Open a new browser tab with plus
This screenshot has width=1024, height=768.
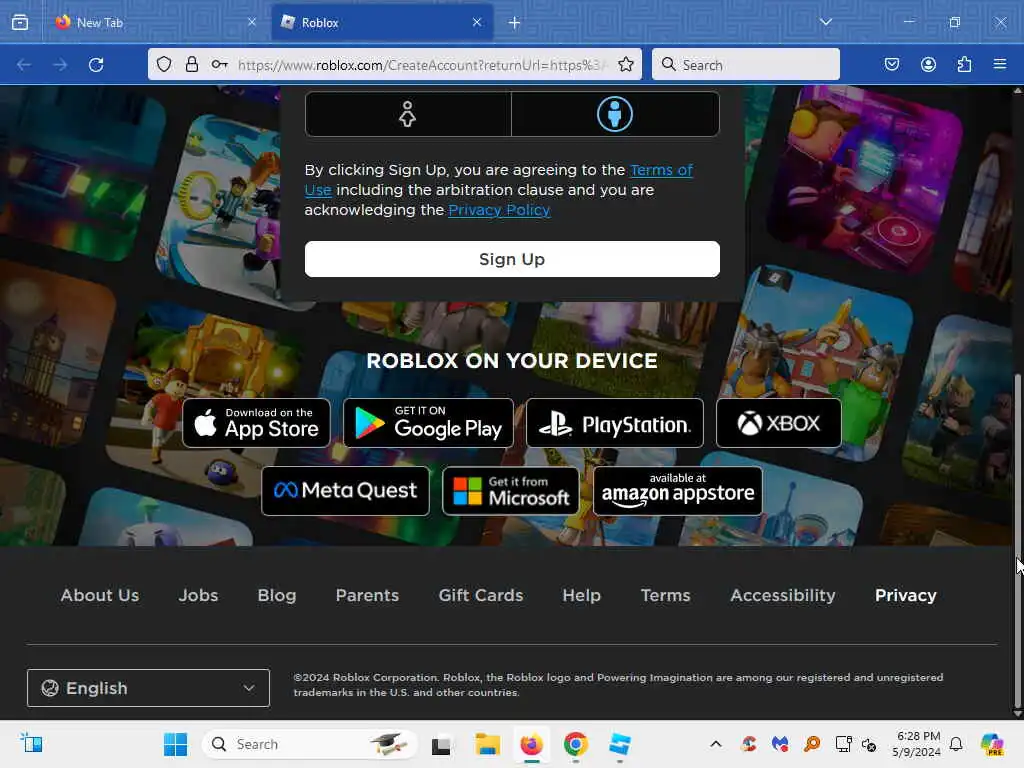click(515, 23)
